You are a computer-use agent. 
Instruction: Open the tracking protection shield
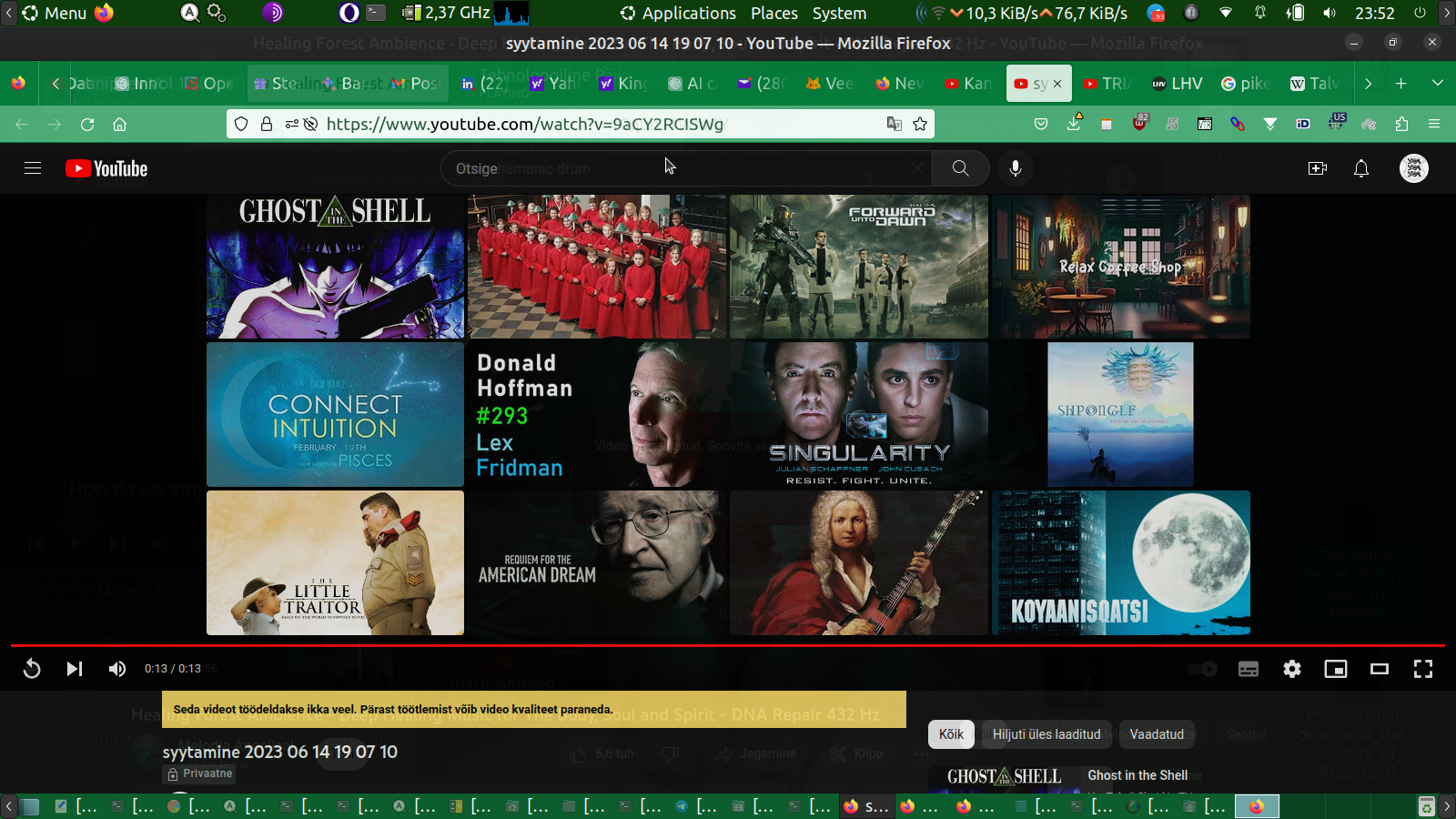click(x=241, y=125)
